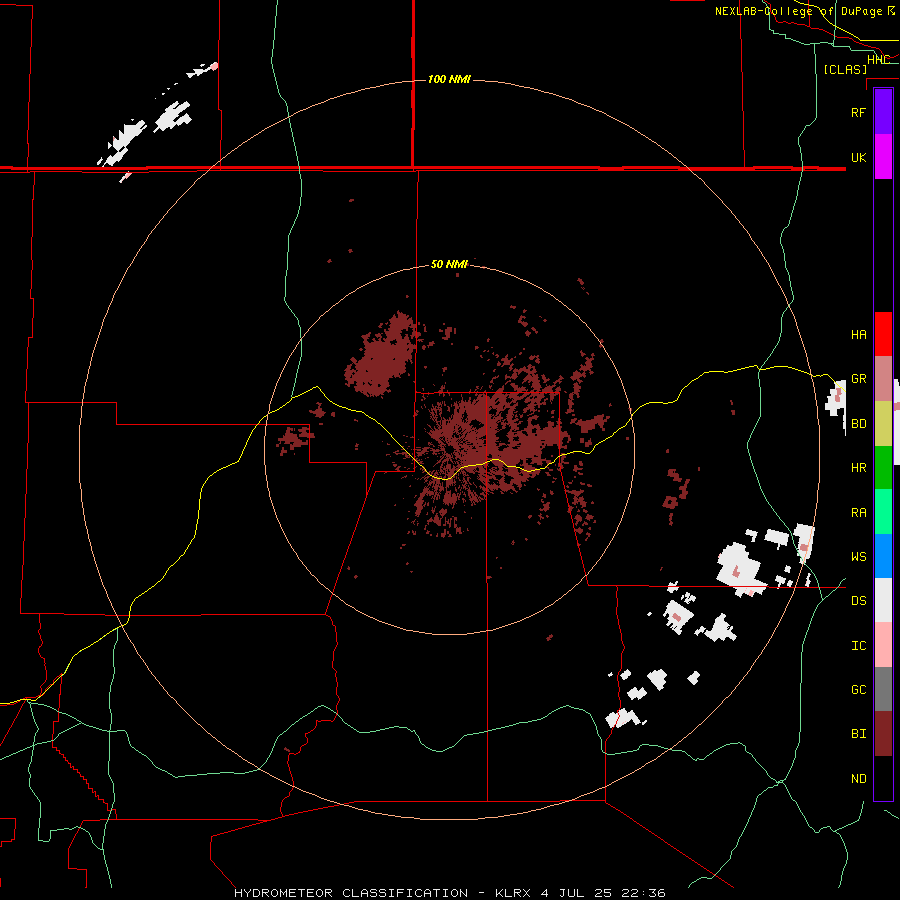
Task: Click the GC legend label
Action: [x=859, y=689]
